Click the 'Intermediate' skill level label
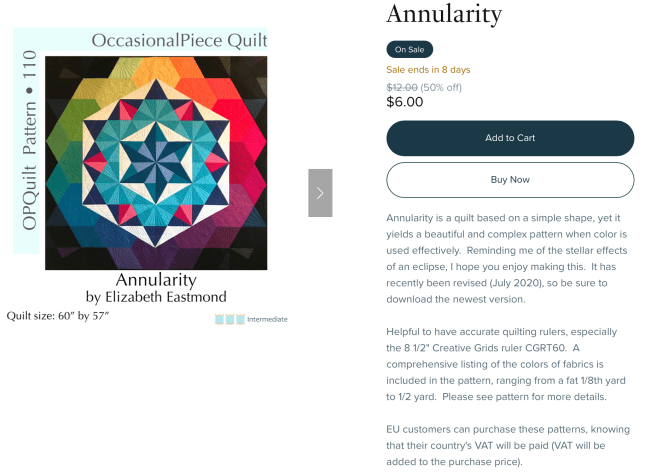 pyautogui.click(x=267, y=319)
